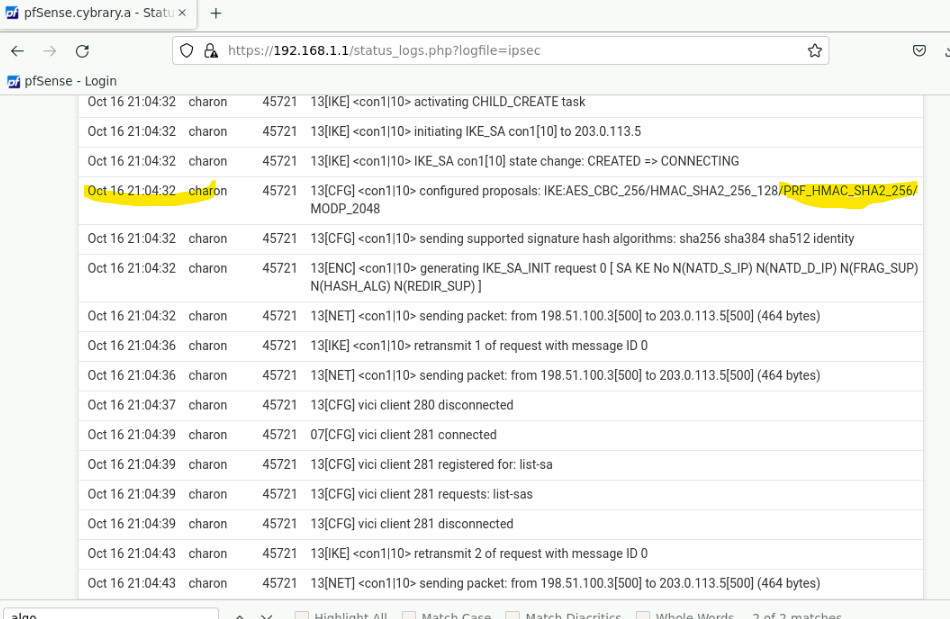Click the browser back arrow
950x619 pixels.
[x=17, y=51]
